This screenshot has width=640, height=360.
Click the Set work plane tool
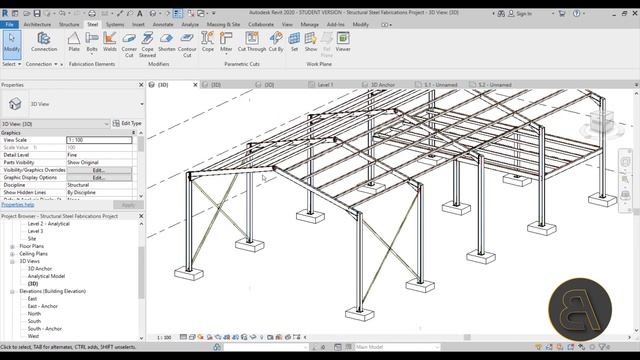tap(294, 42)
